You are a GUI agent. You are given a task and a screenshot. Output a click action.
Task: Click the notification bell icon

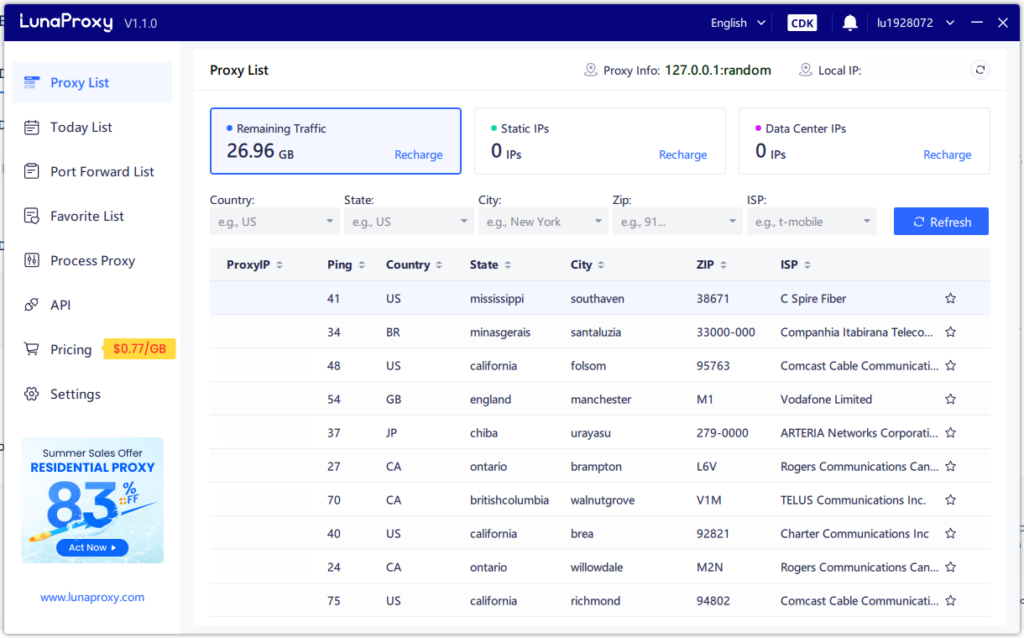[x=850, y=21]
